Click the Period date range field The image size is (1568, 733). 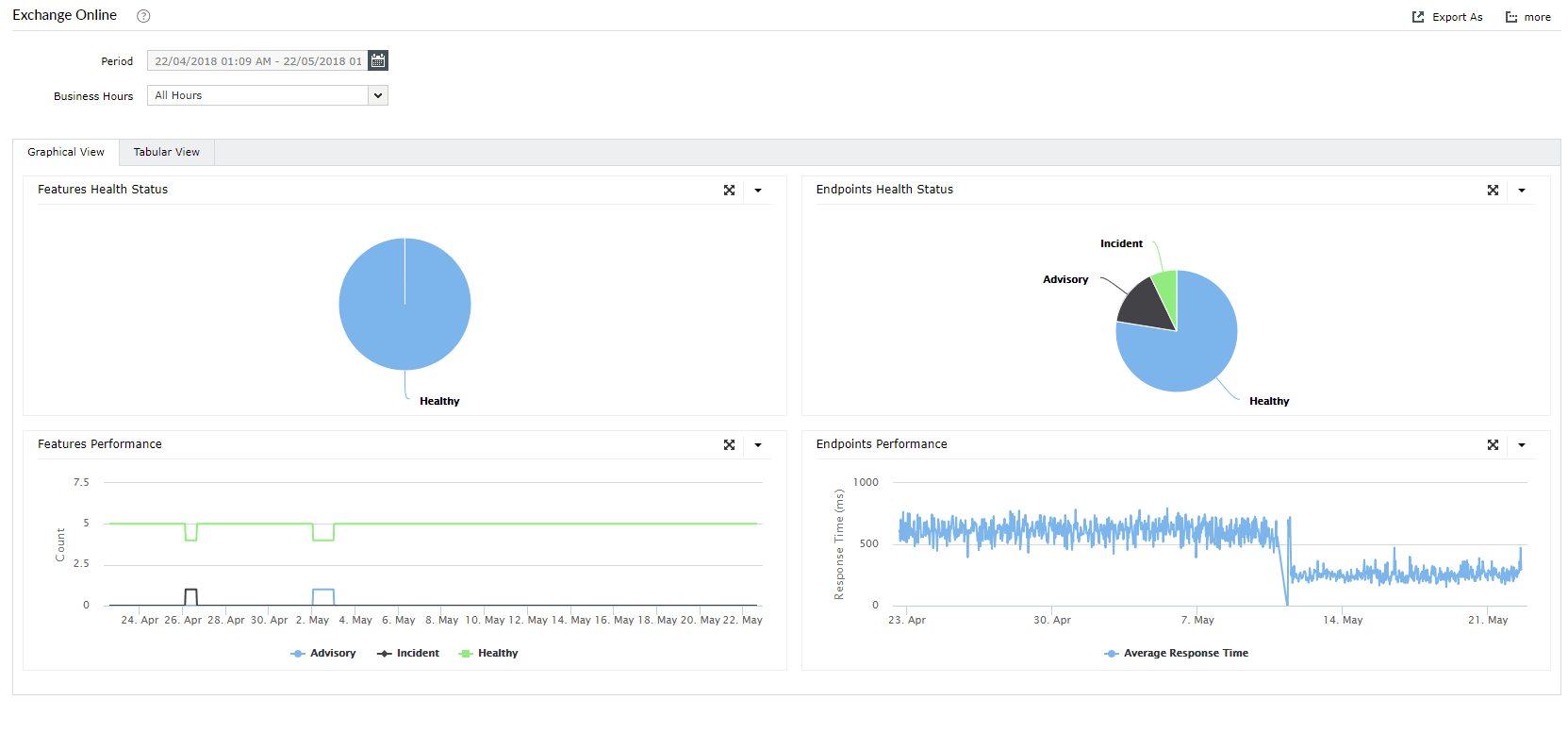(257, 60)
